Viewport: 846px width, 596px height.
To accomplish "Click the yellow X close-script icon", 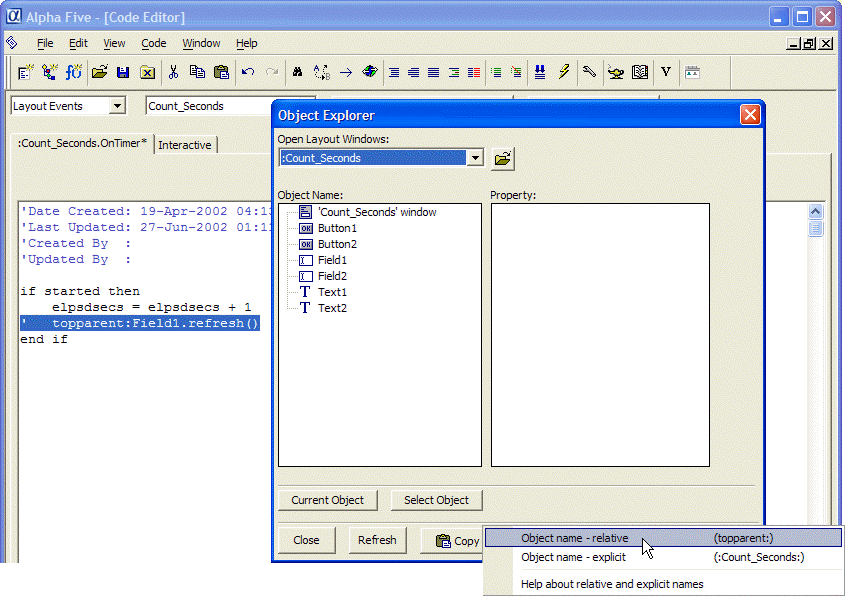I will (147, 72).
